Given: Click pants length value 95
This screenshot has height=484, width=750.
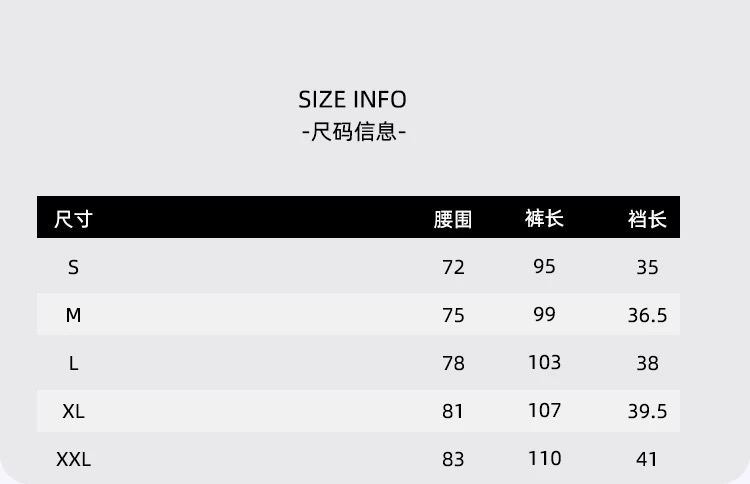Looking at the screenshot, I should click(x=544, y=266).
